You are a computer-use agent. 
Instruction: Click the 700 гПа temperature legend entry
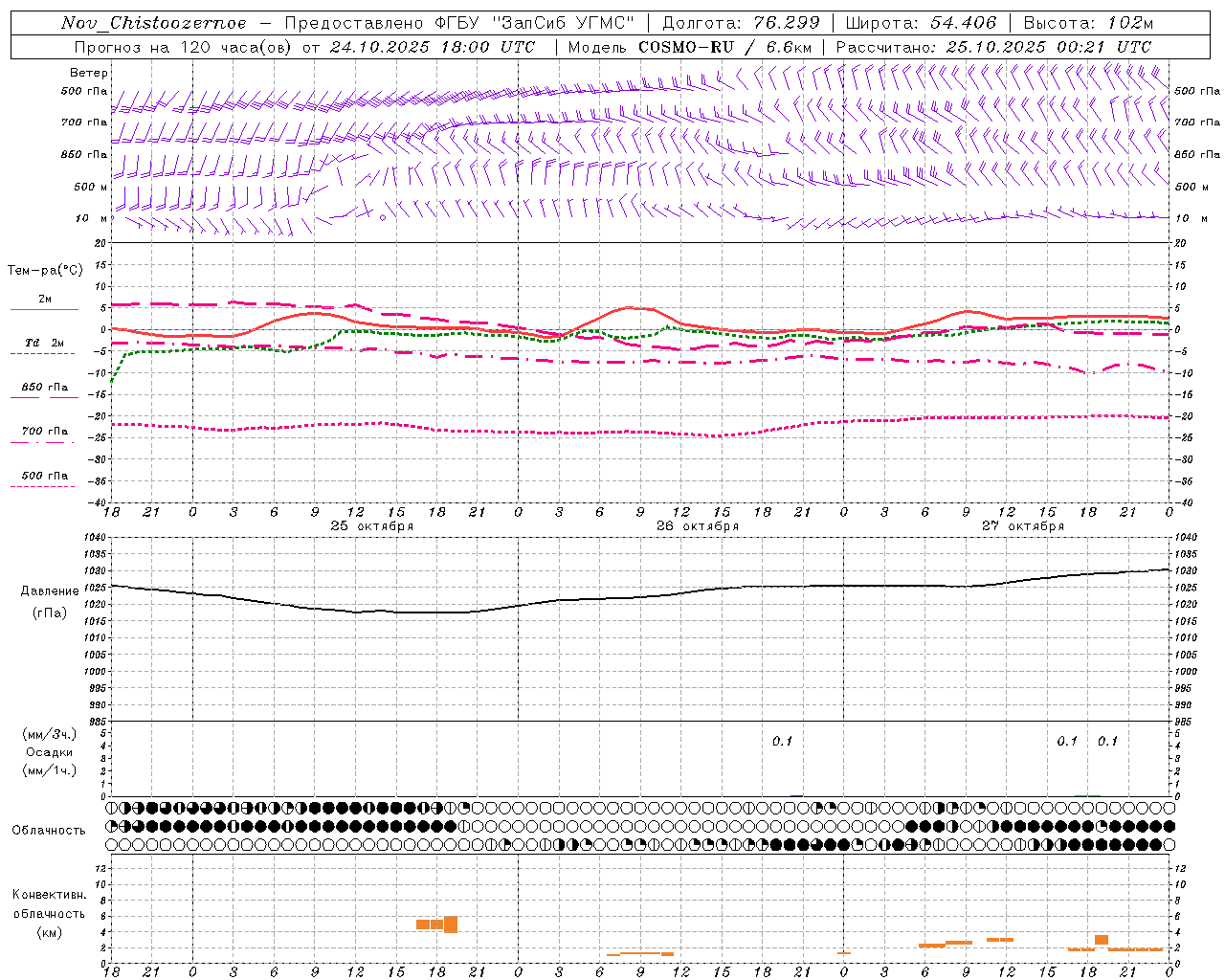point(45,432)
